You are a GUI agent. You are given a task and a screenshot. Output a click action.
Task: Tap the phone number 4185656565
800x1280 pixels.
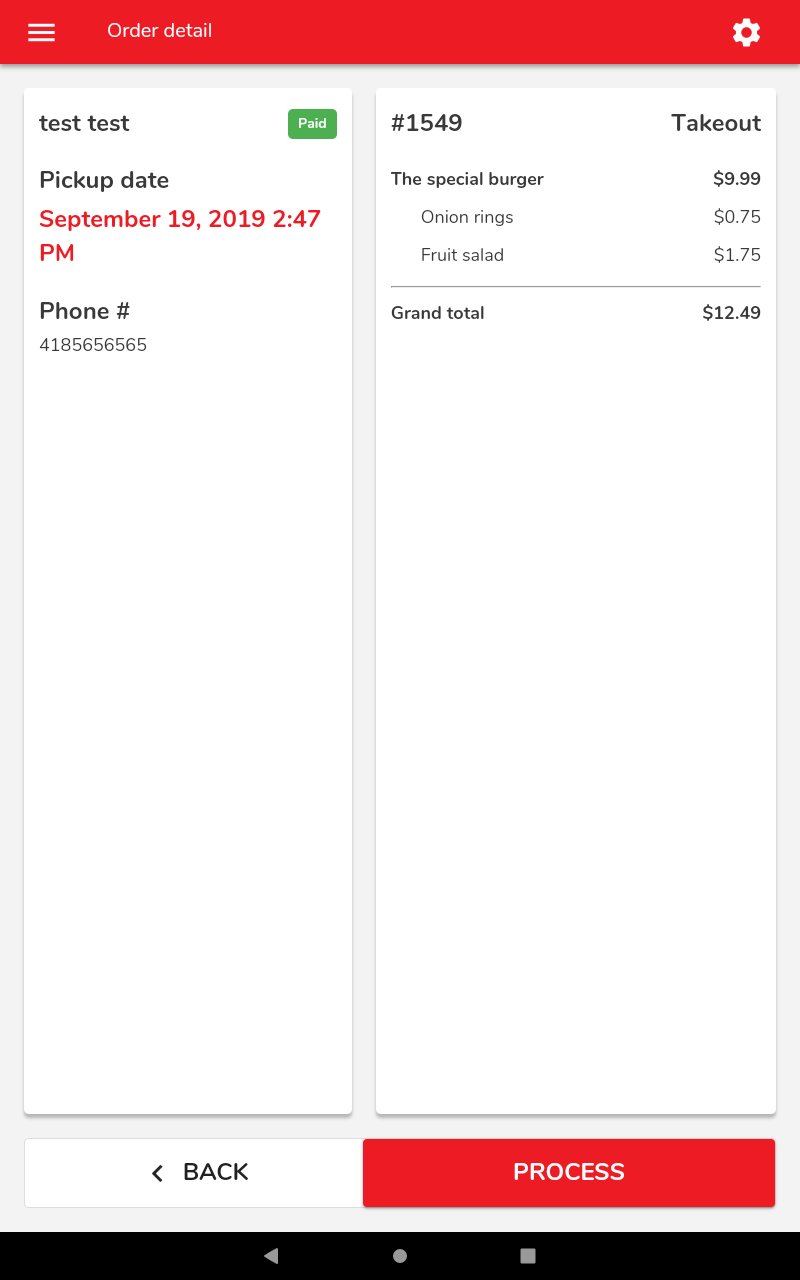tap(93, 345)
